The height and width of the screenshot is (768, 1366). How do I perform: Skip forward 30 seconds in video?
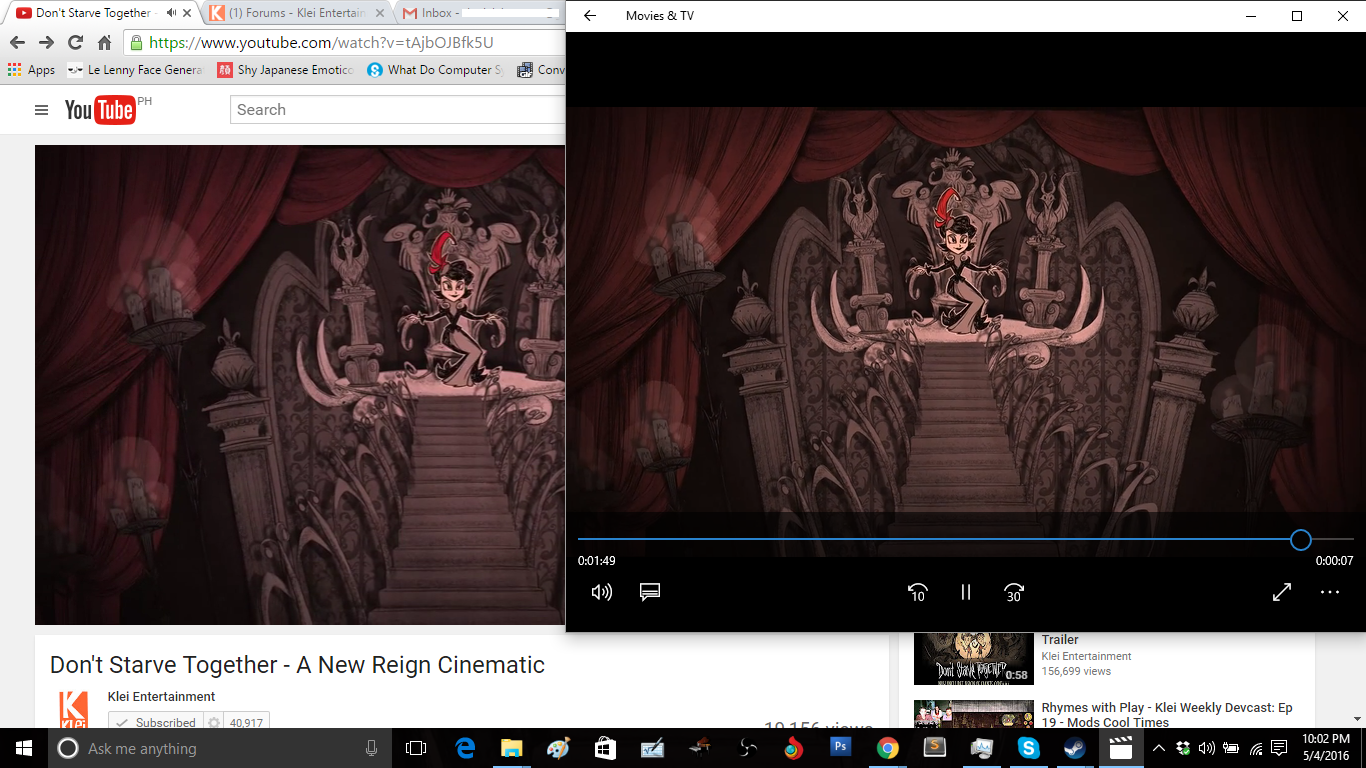click(1014, 592)
